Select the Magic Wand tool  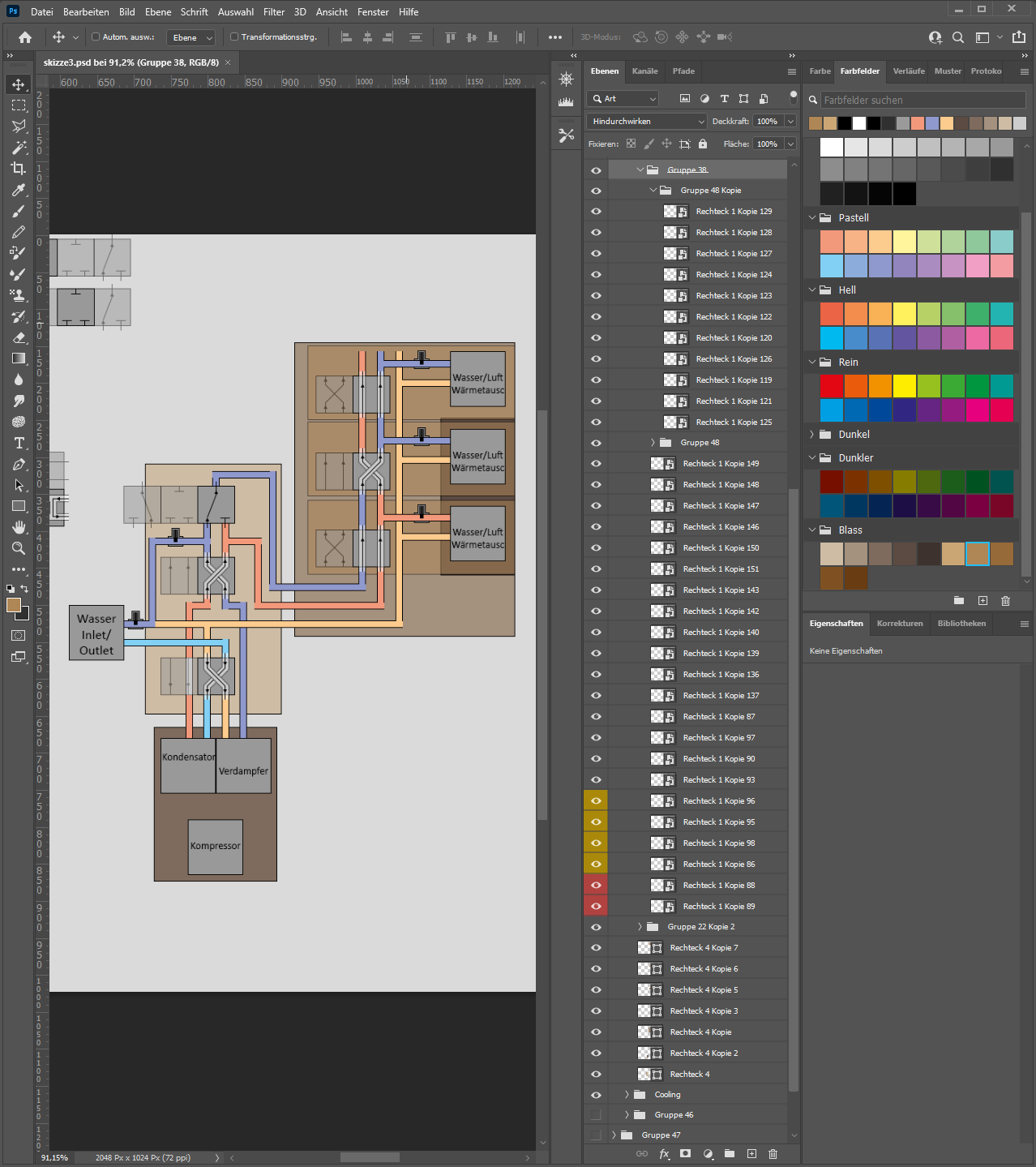point(19,148)
